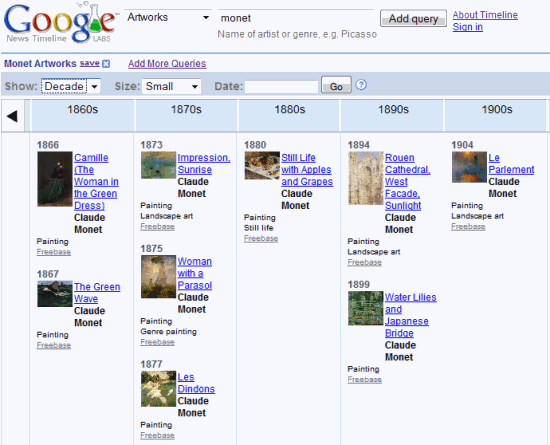
Task: Open Camille (The Woman in the Green Dress) thumbnail
Action: pos(55,179)
